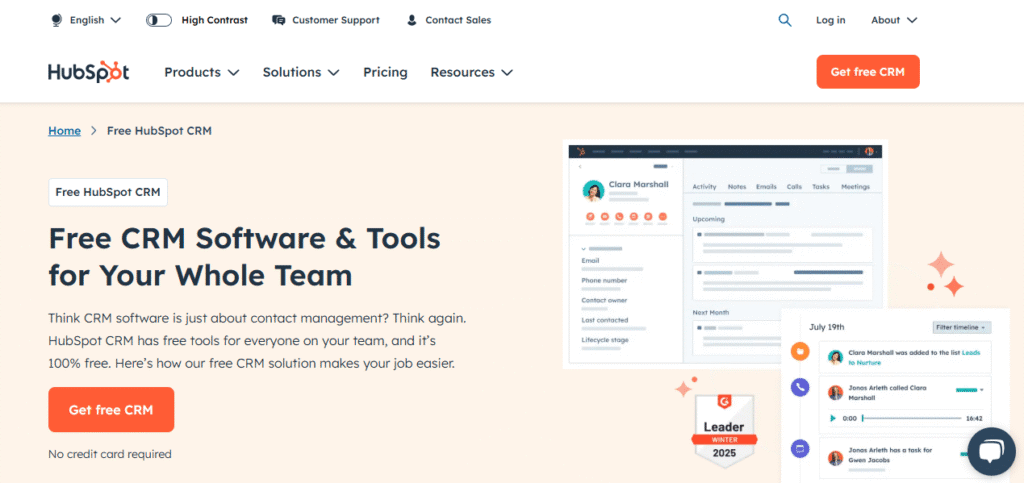Click the Free HubSpot CRM badge

(x=108, y=193)
